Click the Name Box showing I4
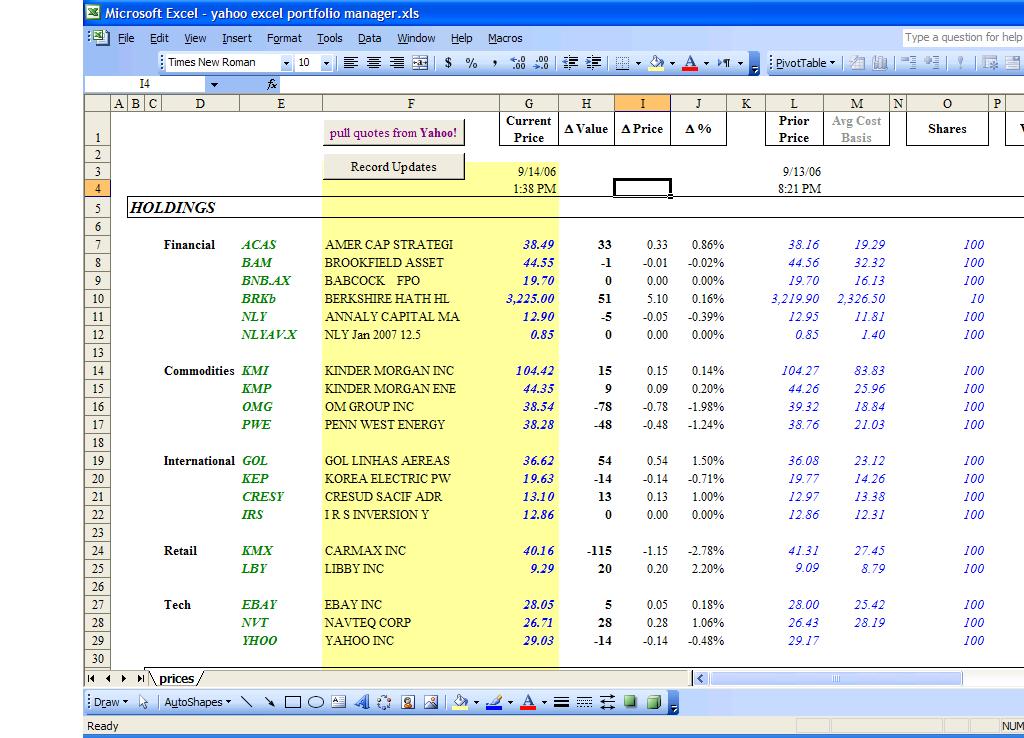Image resolution: width=1024 pixels, height=738 pixels. click(145, 84)
